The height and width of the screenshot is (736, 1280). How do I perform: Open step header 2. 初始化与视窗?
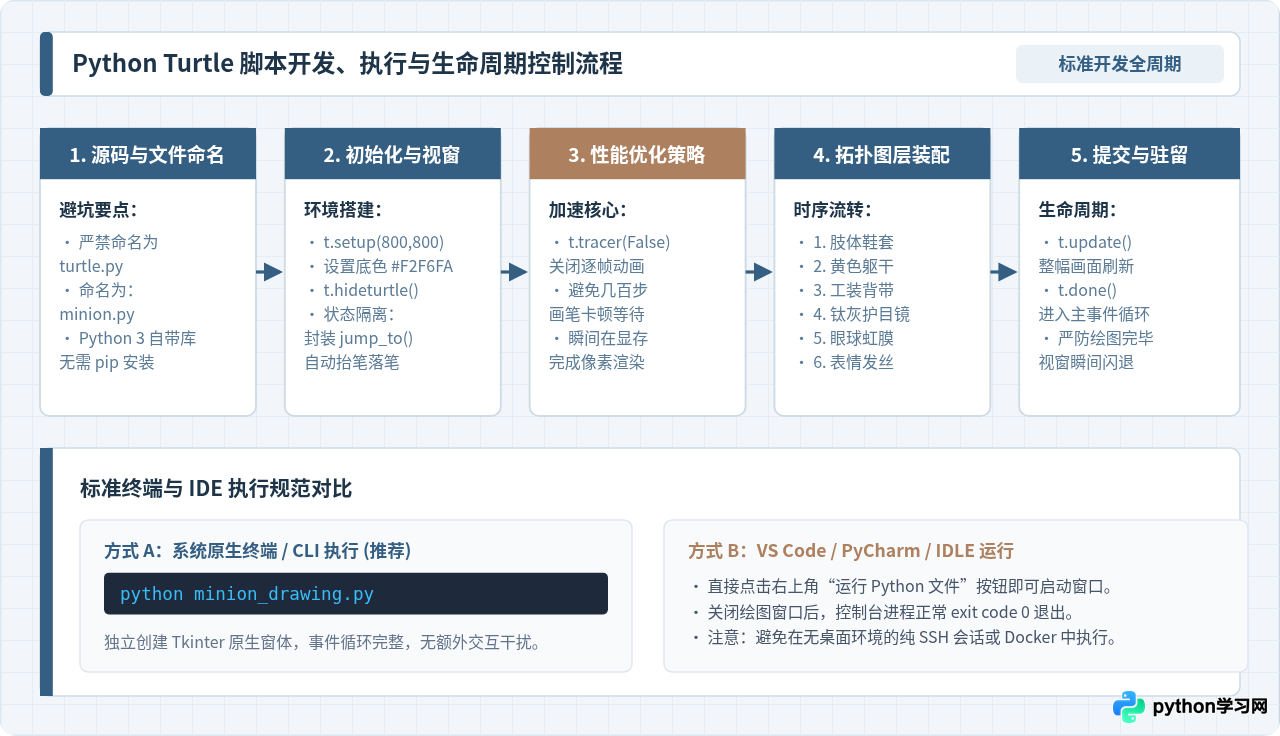392,154
